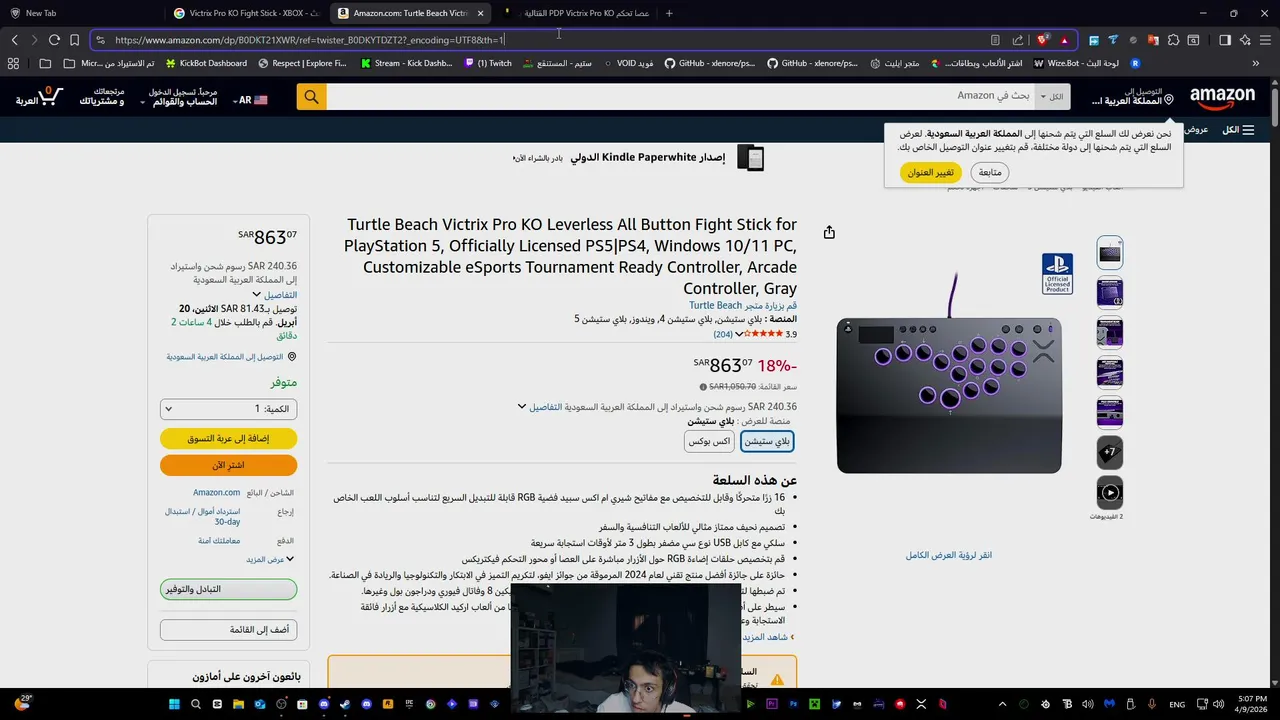The width and height of the screenshot is (1280, 720).
Task: Open the +7 more images thumbnail
Action: tap(1110, 453)
